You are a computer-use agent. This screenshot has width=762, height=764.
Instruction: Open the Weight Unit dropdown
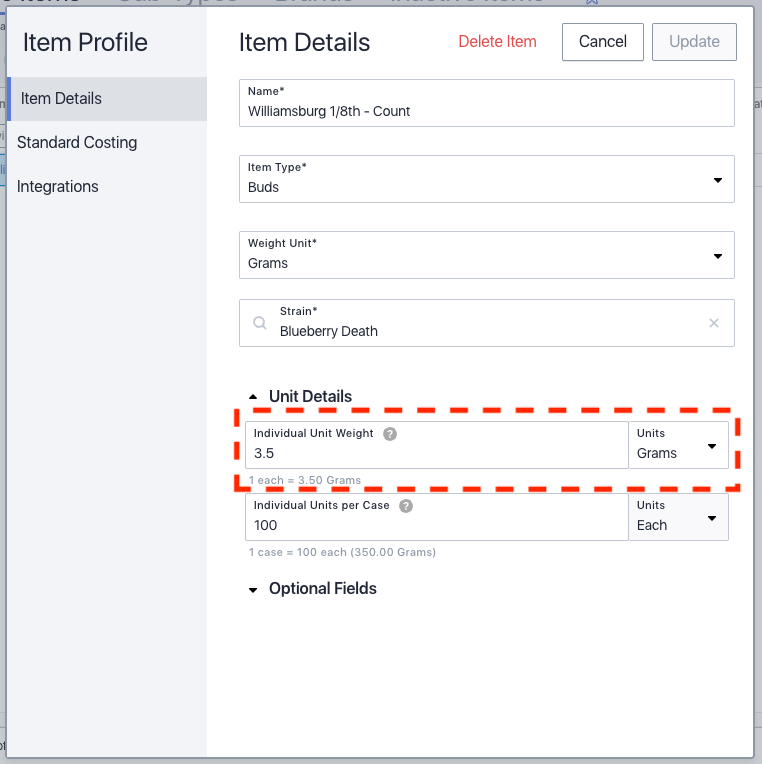pyautogui.click(x=487, y=255)
